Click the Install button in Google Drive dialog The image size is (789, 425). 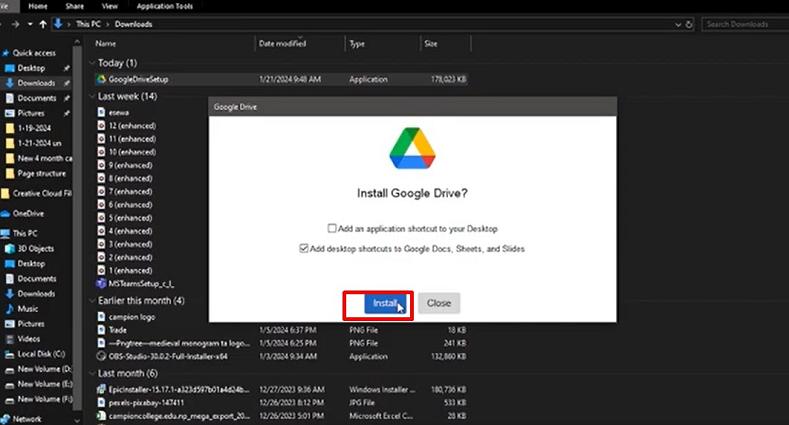[x=385, y=303]
